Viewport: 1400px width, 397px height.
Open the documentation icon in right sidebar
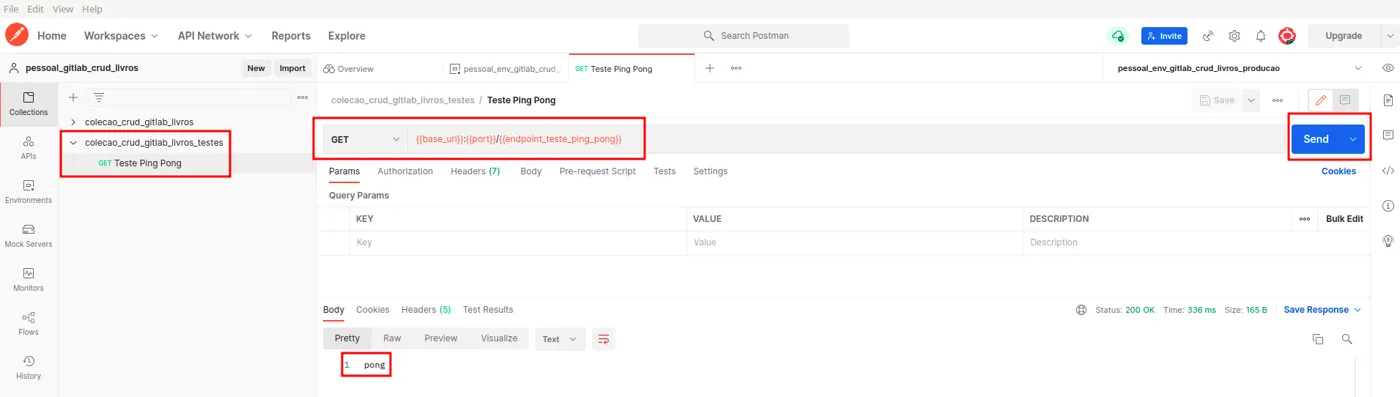click(x=1388, y=100)
